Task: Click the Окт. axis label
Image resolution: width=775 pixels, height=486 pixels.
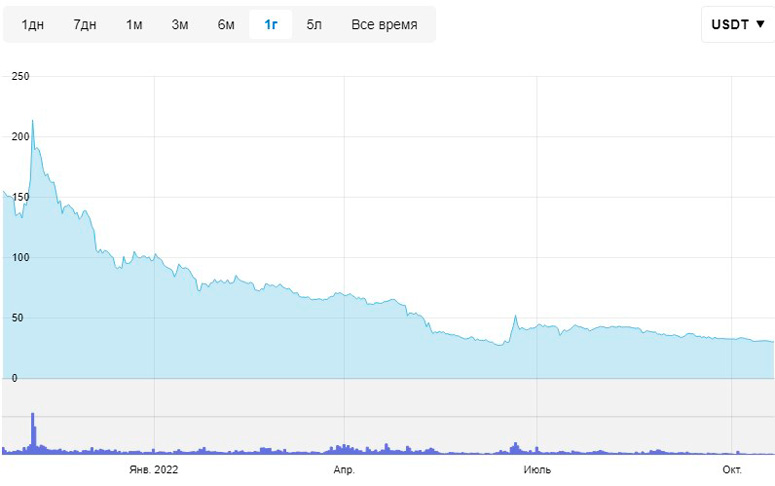Action: point(732,469)
